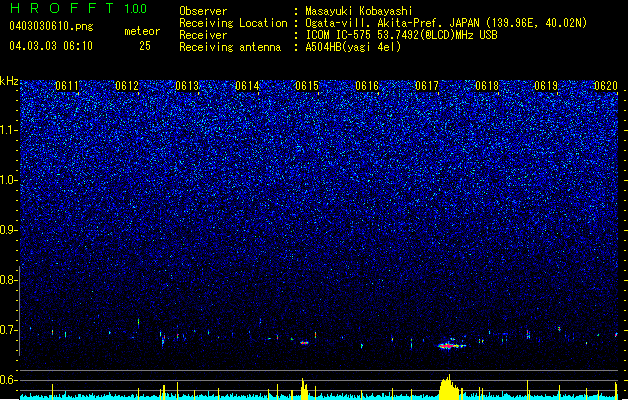Click the date stamp 04.03.03 06:10
The image size is (629, 400).
pyautogui.click(x=51, y=46)
